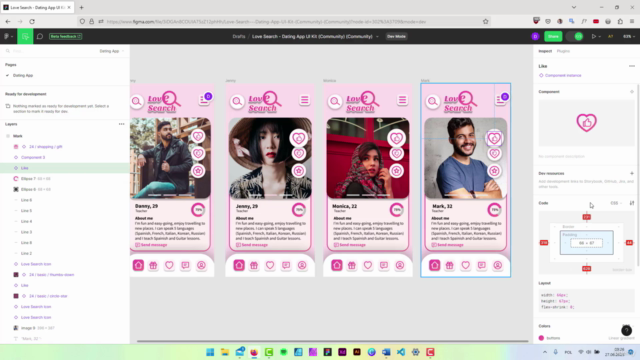Screen dimensions: 640x360
Task: Open the comments tool
Action: point(40,36)
